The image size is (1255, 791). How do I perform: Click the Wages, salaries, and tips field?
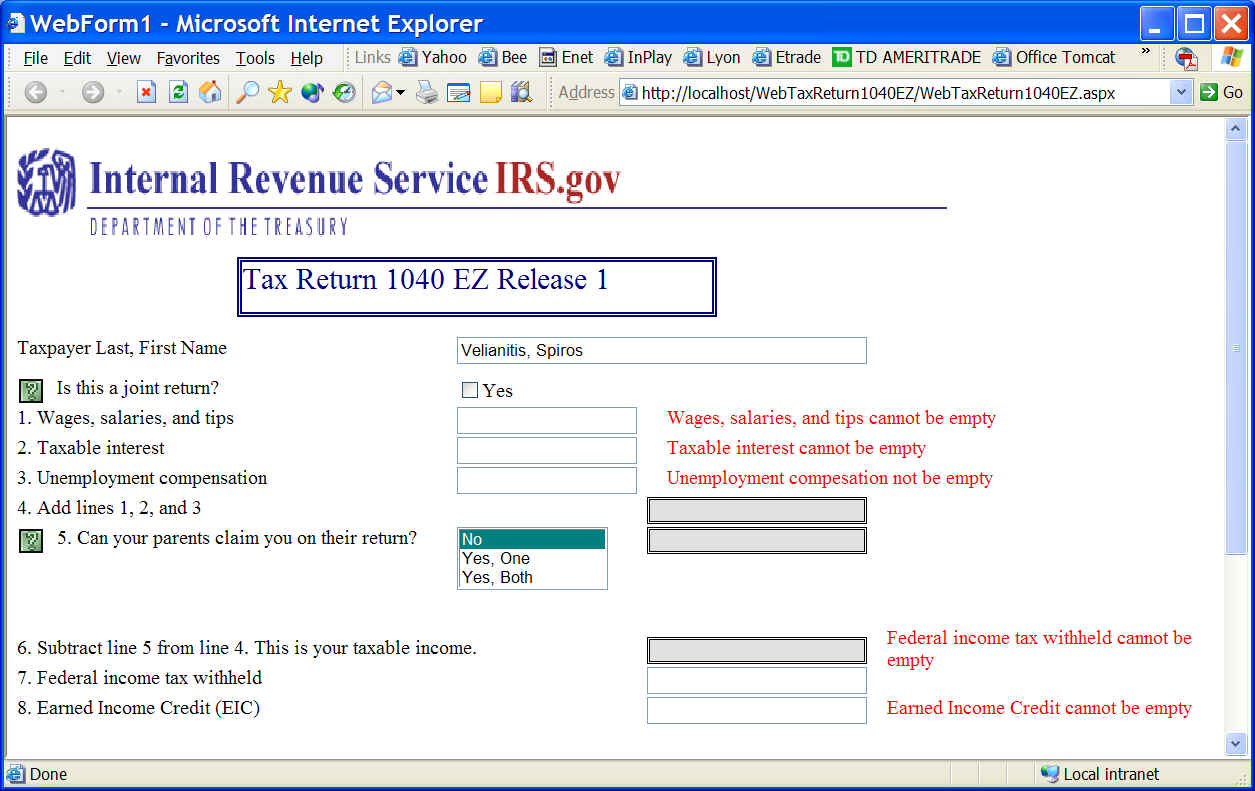coord(546,420)
